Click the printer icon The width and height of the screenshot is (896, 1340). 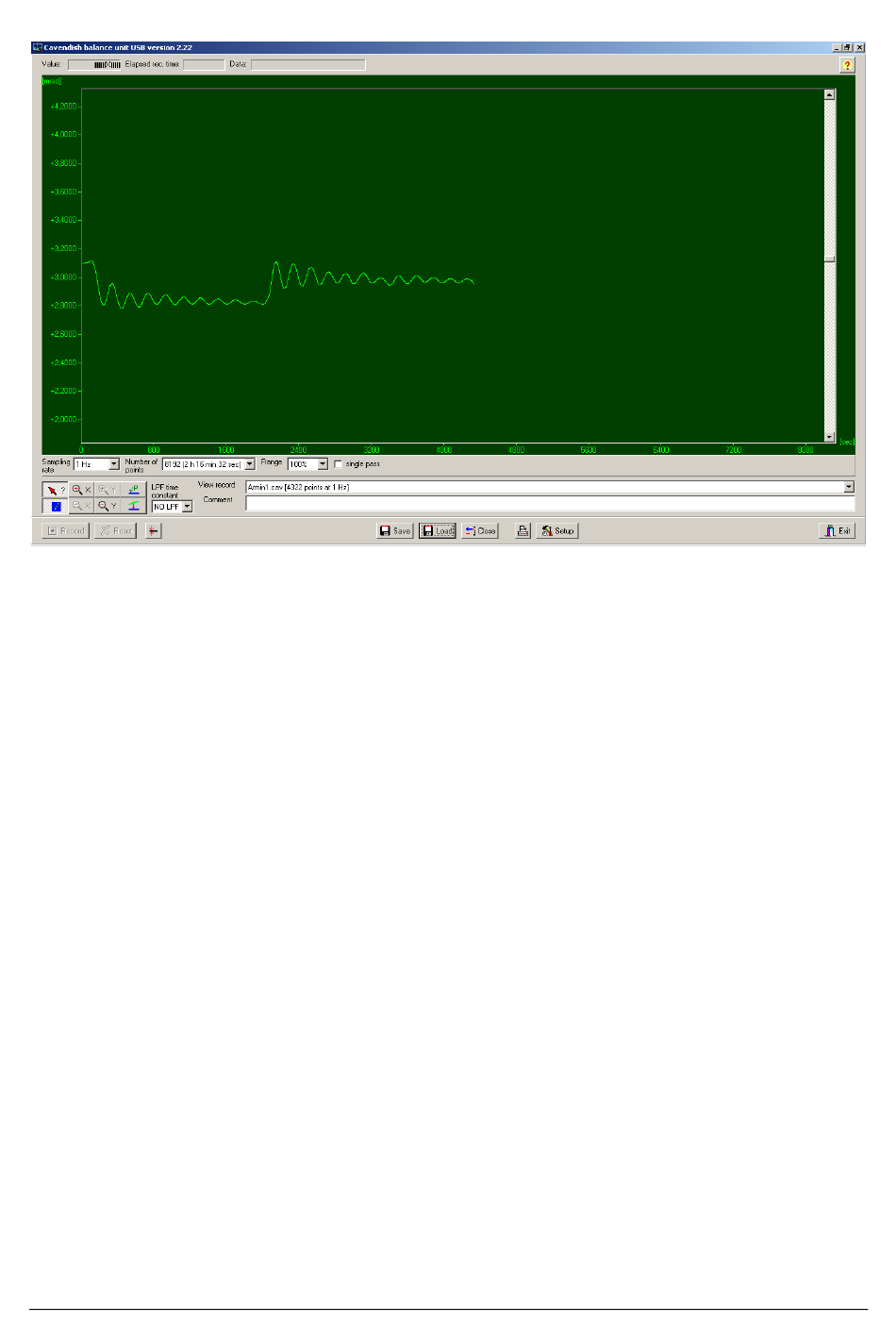pyautogui.click(x=523, y=531)
